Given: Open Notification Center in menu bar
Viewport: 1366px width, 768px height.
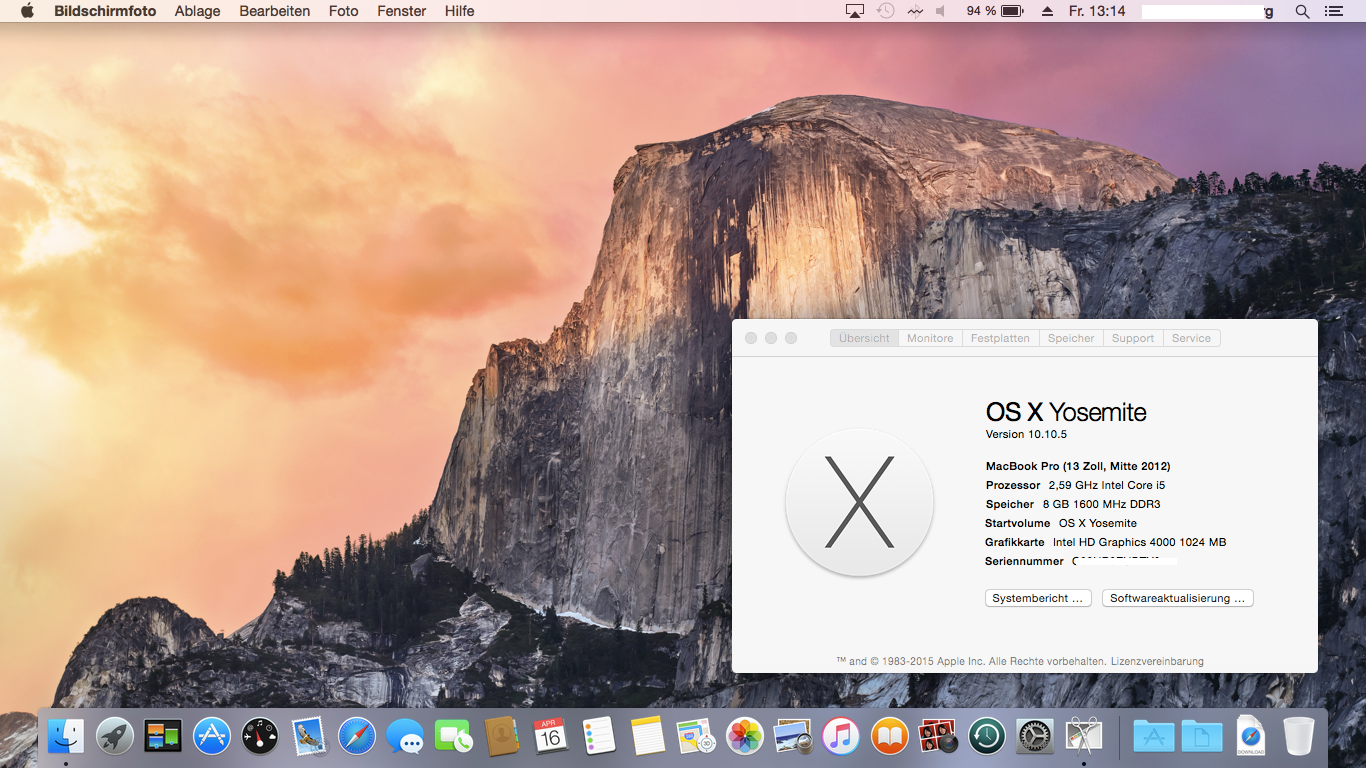Looking at the screenshot, I should tap(1333, 11).
